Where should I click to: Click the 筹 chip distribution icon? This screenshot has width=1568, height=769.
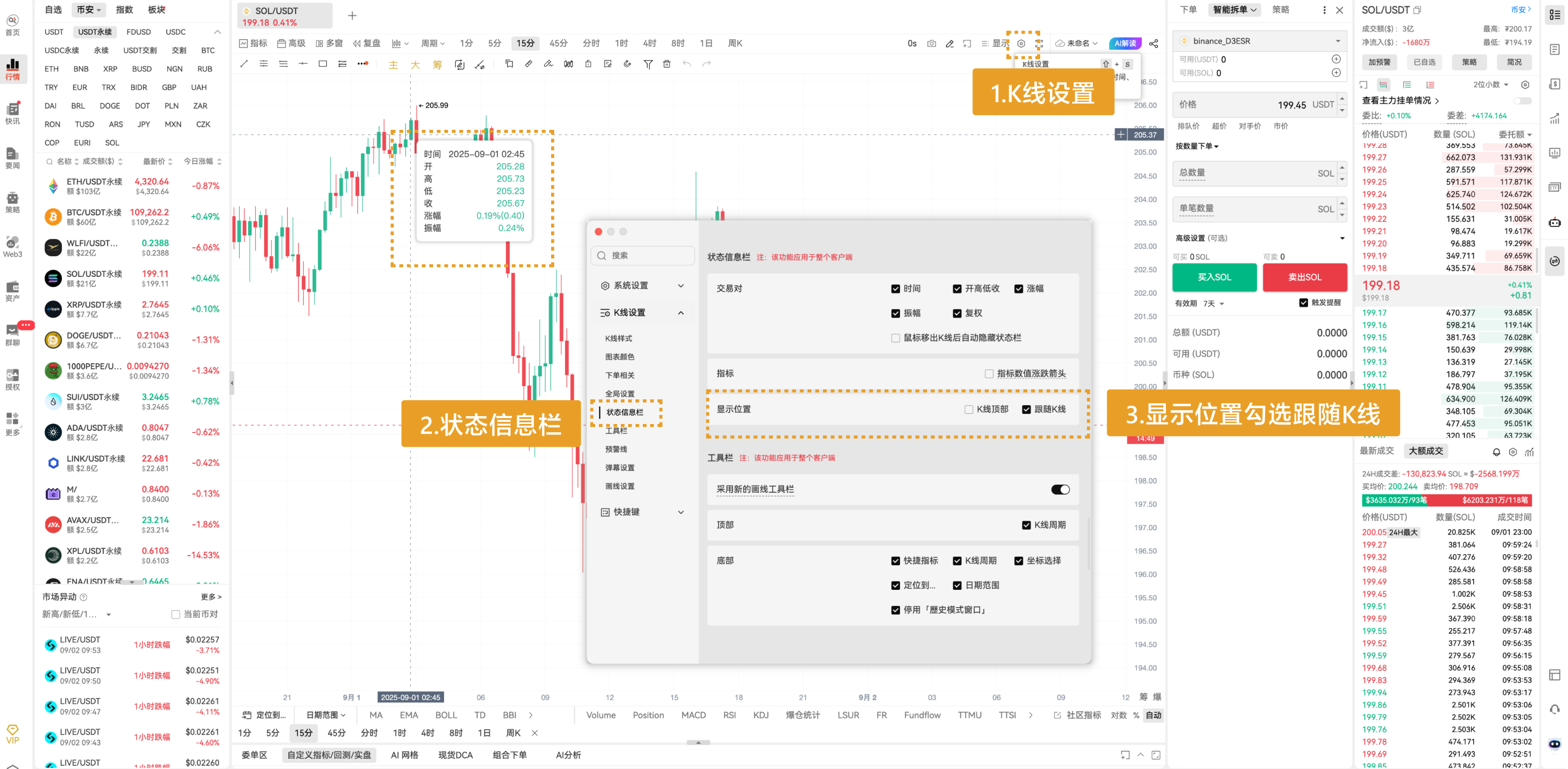pos(437,65)
